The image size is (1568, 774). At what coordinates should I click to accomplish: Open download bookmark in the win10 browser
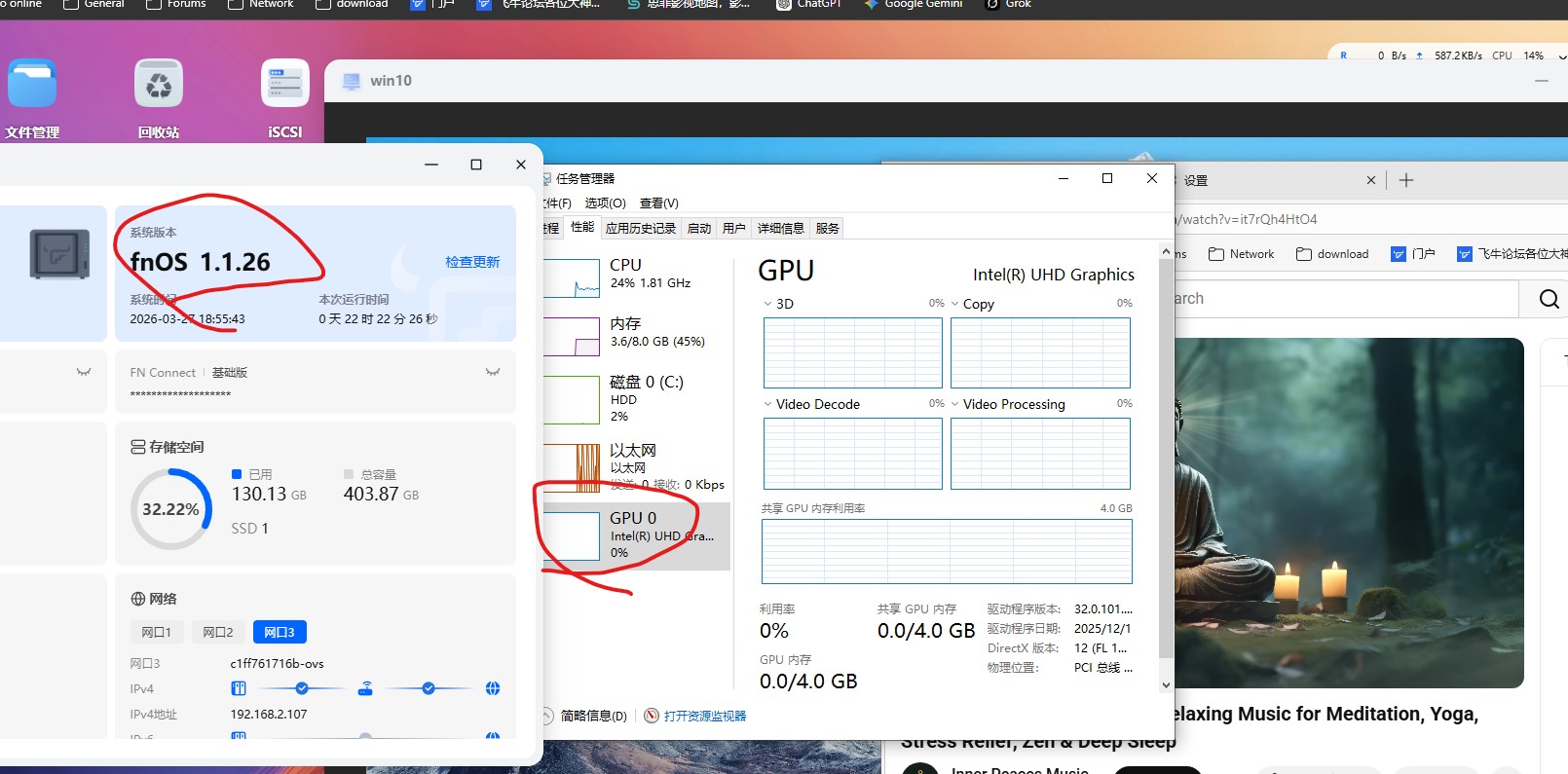tap(1332, 254)
